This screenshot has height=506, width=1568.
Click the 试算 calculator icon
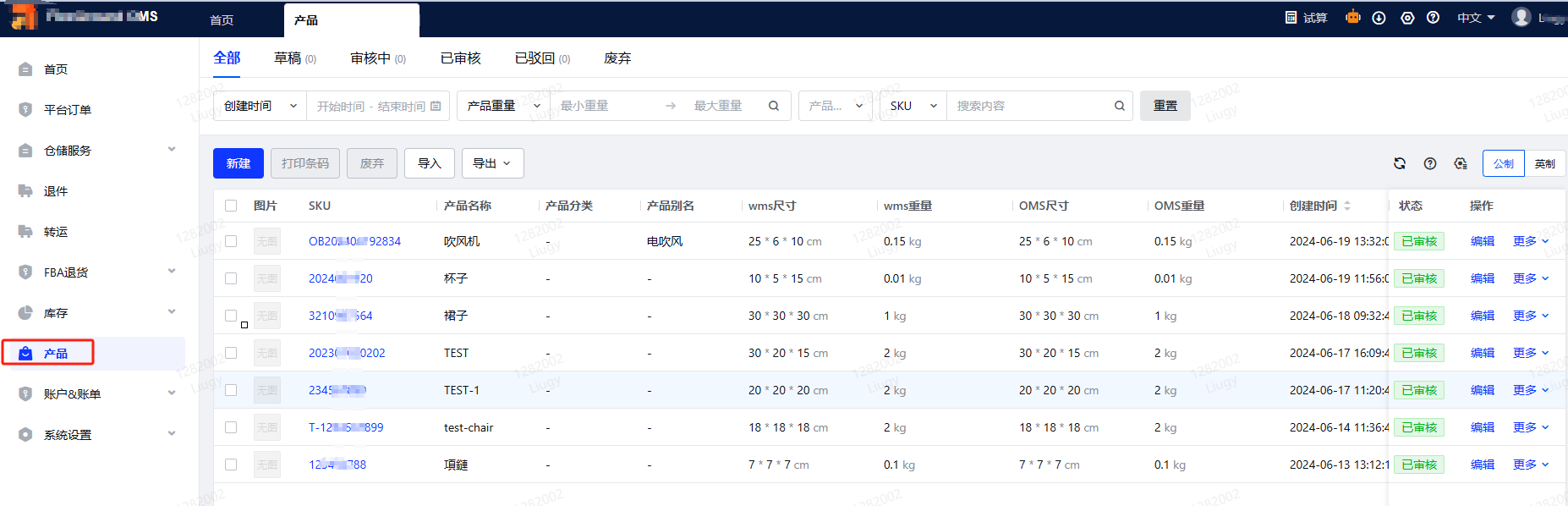point(1291,18)
